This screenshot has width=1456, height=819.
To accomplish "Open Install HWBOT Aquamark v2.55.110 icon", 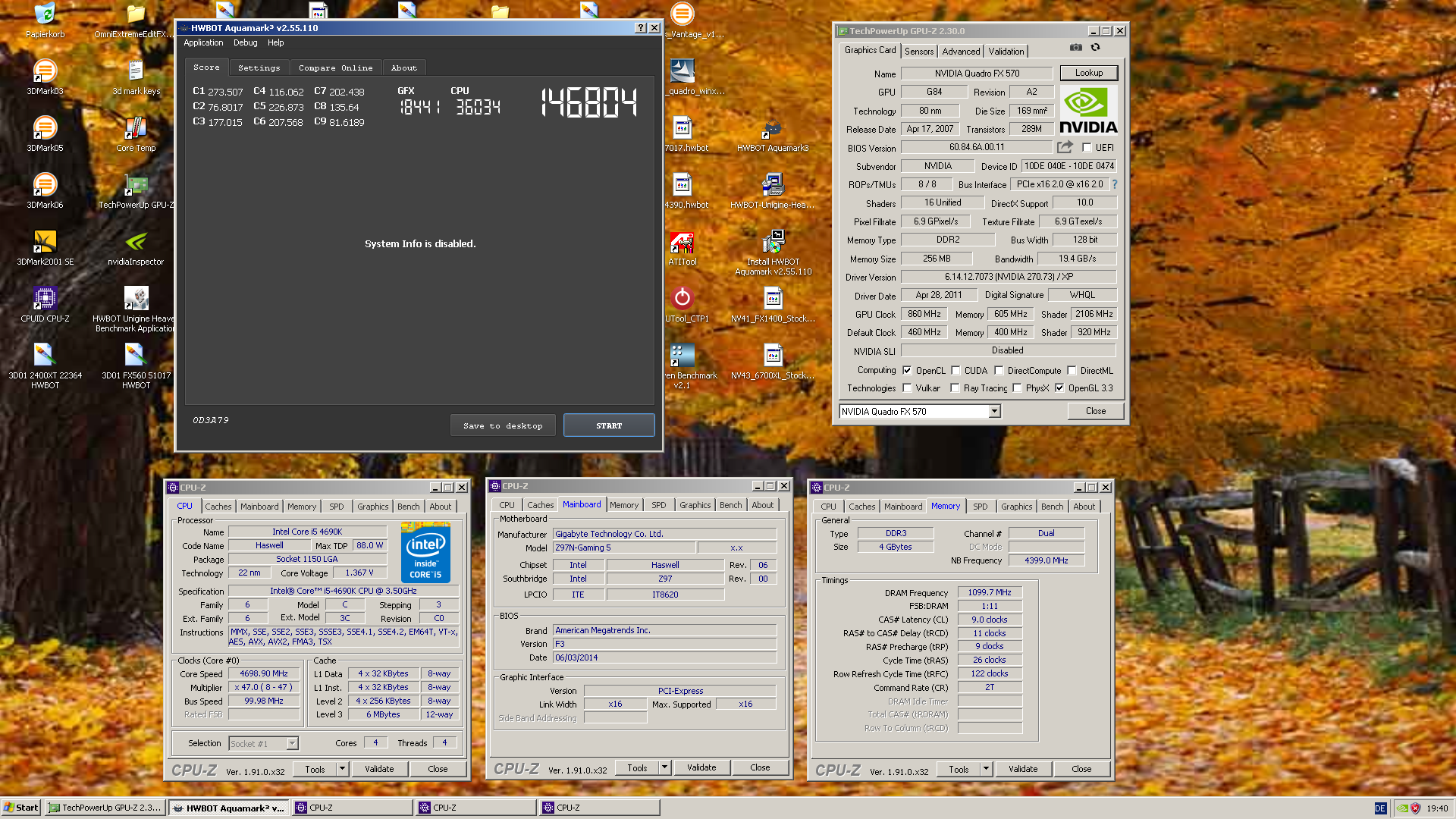I will coord(773,252).
